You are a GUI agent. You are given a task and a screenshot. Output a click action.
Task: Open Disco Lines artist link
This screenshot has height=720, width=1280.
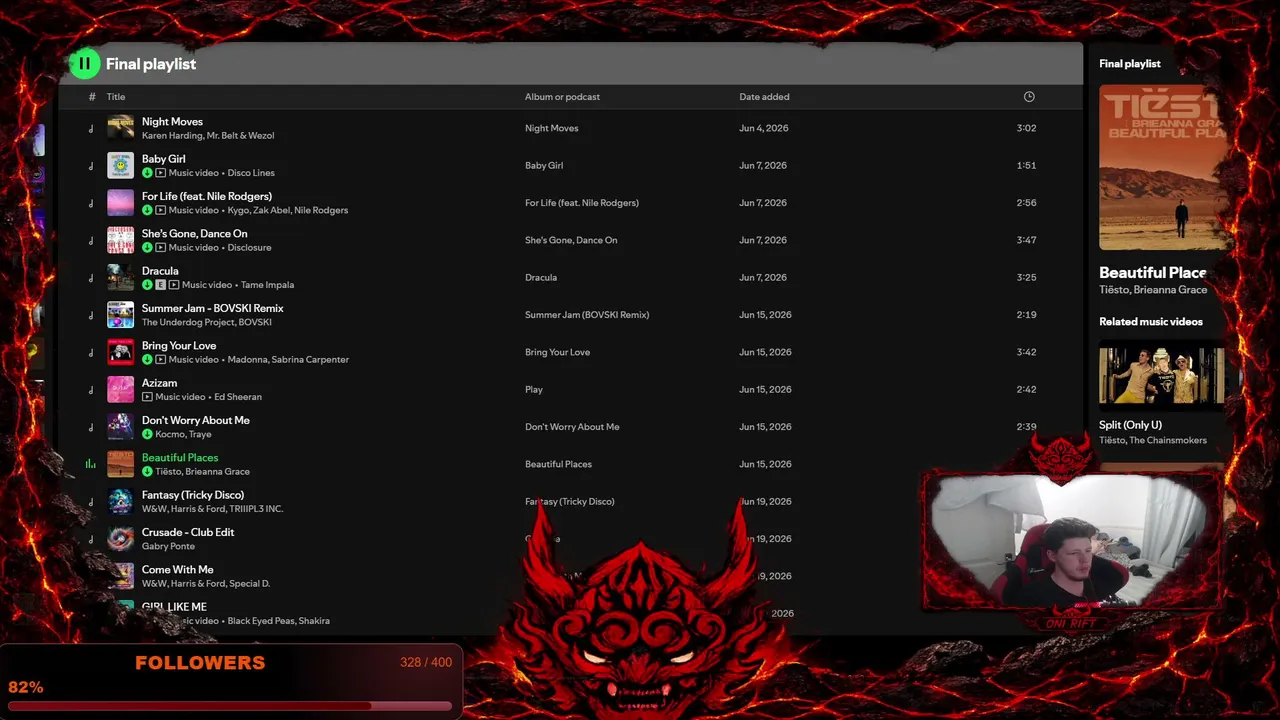[x=251, y=173]
